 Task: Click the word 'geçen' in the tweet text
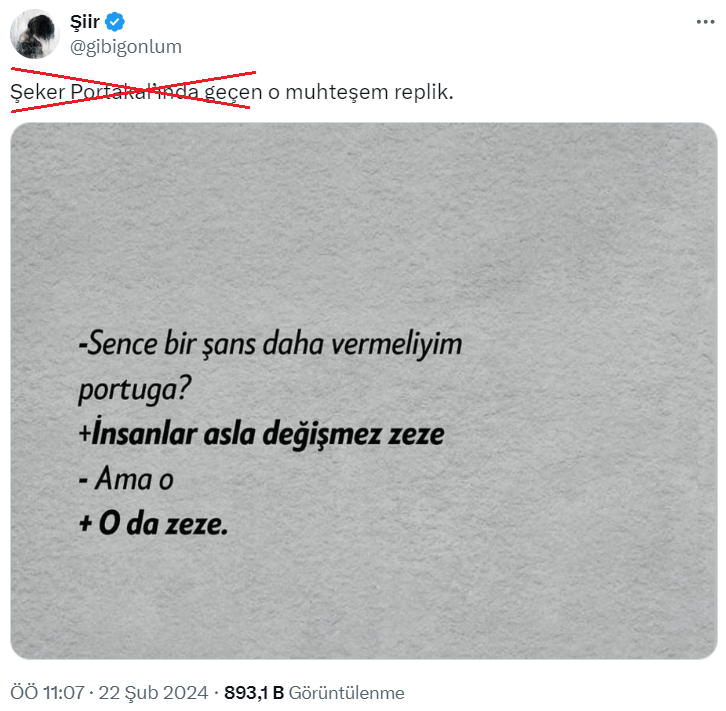(x=233, y=92)
